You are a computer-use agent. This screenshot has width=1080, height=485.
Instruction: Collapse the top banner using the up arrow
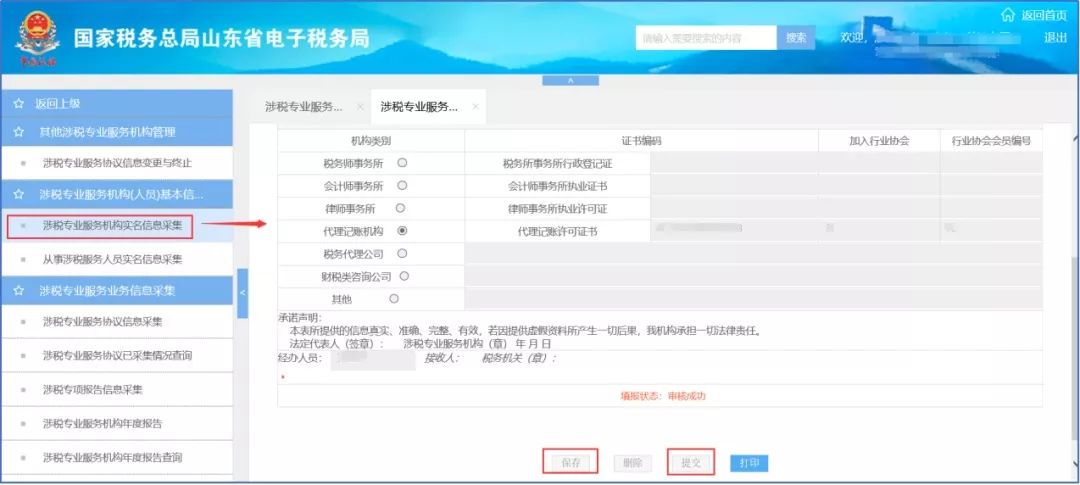click(570, 81)
